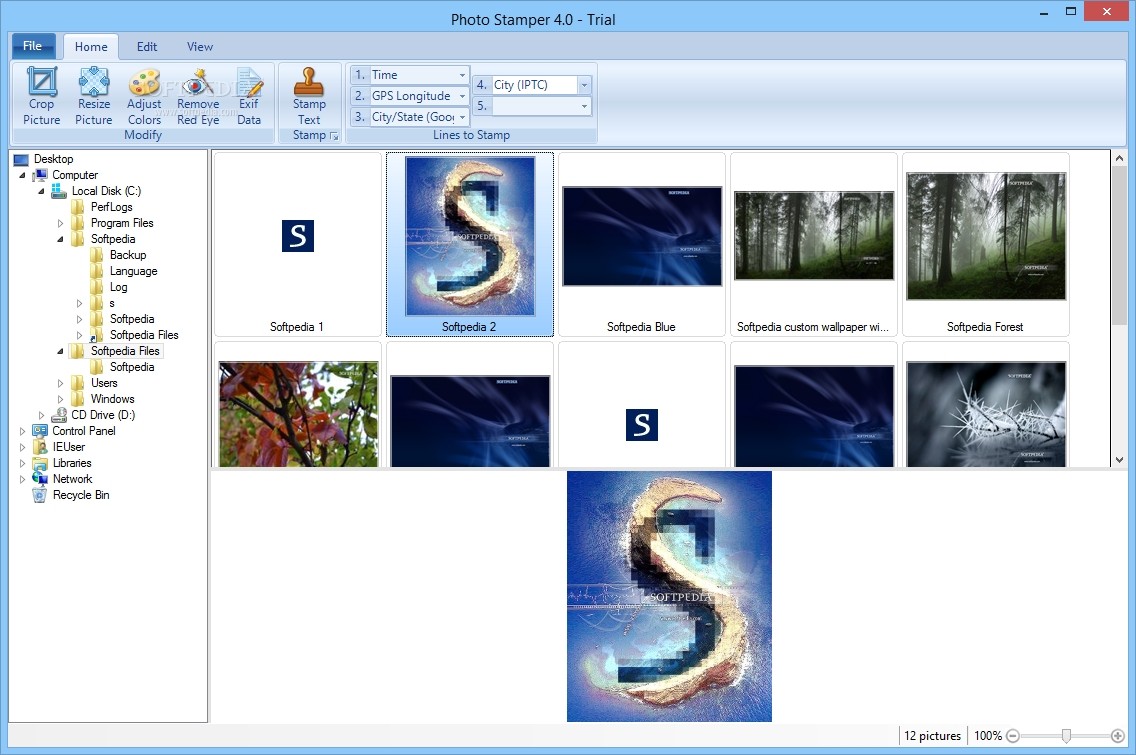Expand the Windows folder node

pos(60,399)
